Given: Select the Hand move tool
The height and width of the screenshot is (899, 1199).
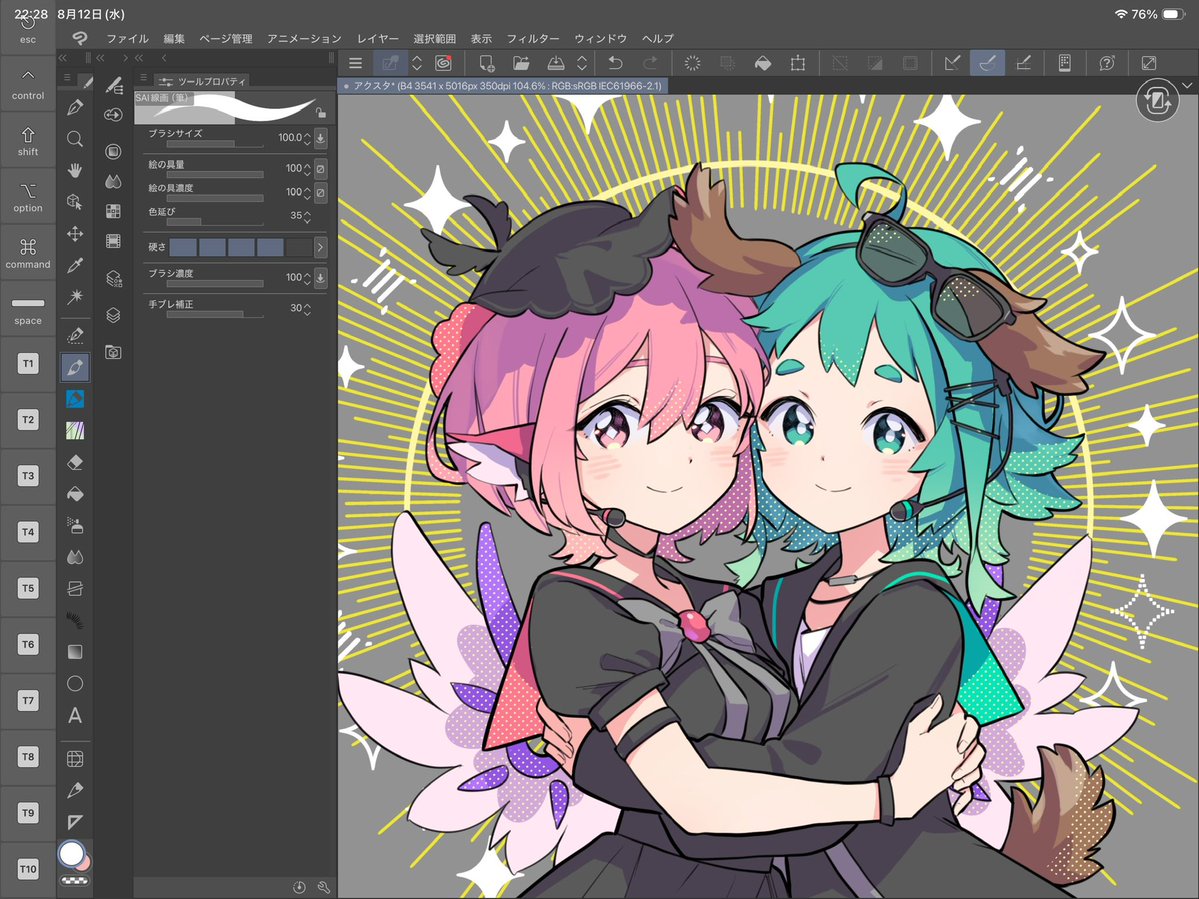Looking at the screenshot, I should [75, 170].
